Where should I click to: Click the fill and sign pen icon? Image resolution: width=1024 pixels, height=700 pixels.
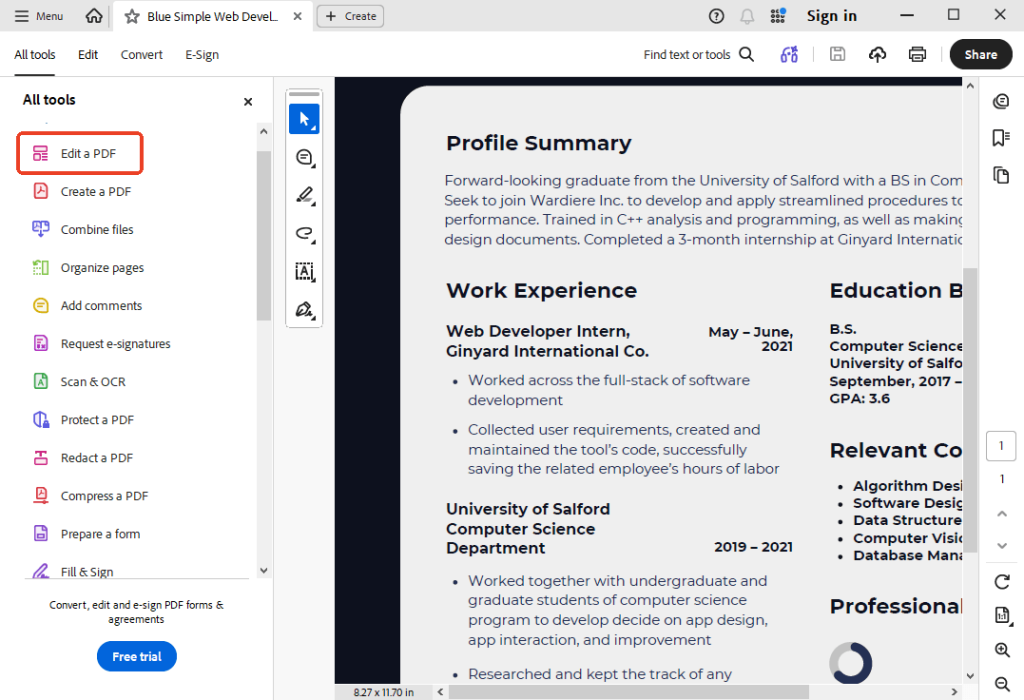tap(304, 309)
